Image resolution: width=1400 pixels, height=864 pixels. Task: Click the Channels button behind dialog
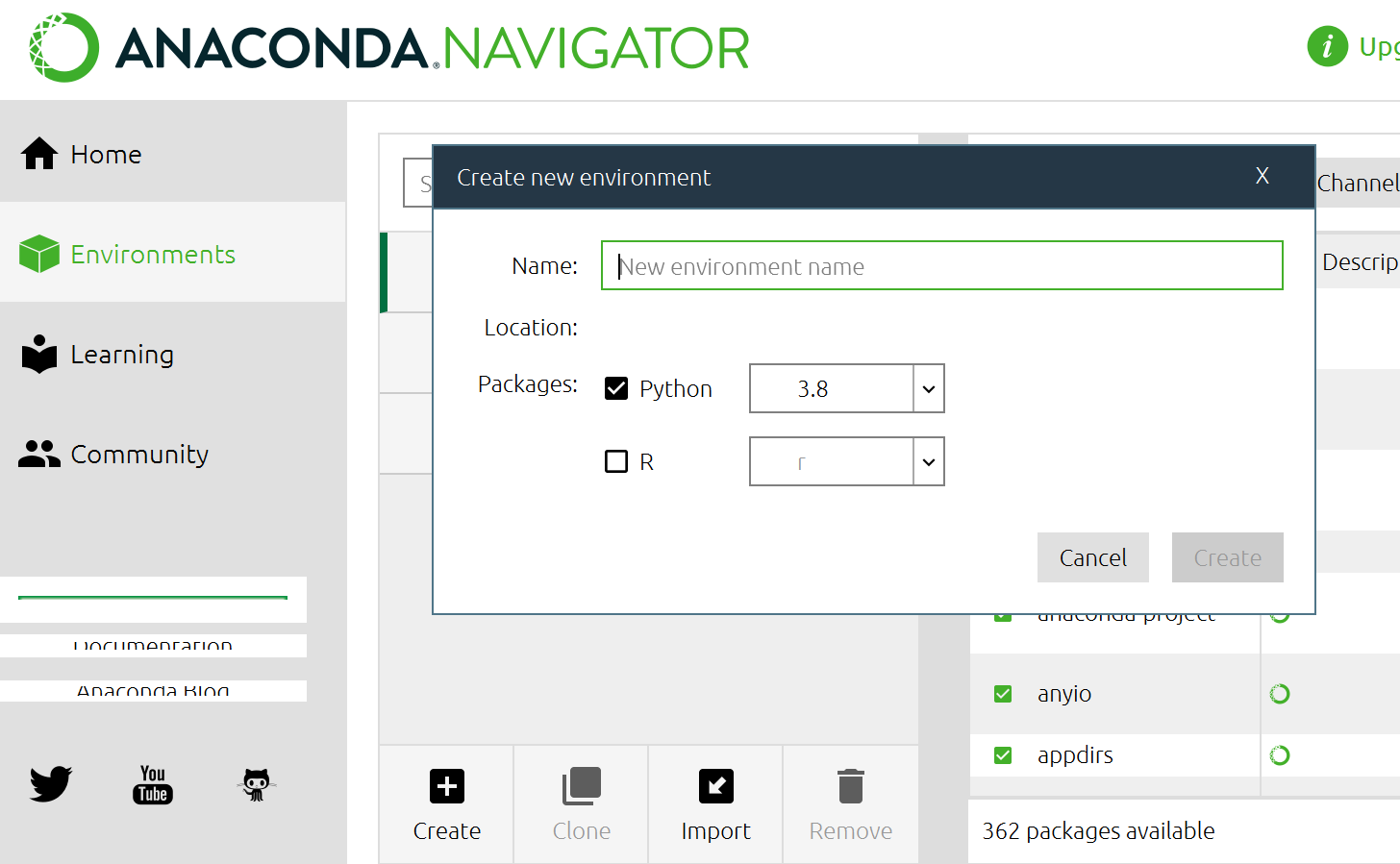click(x=1358, y=183)
